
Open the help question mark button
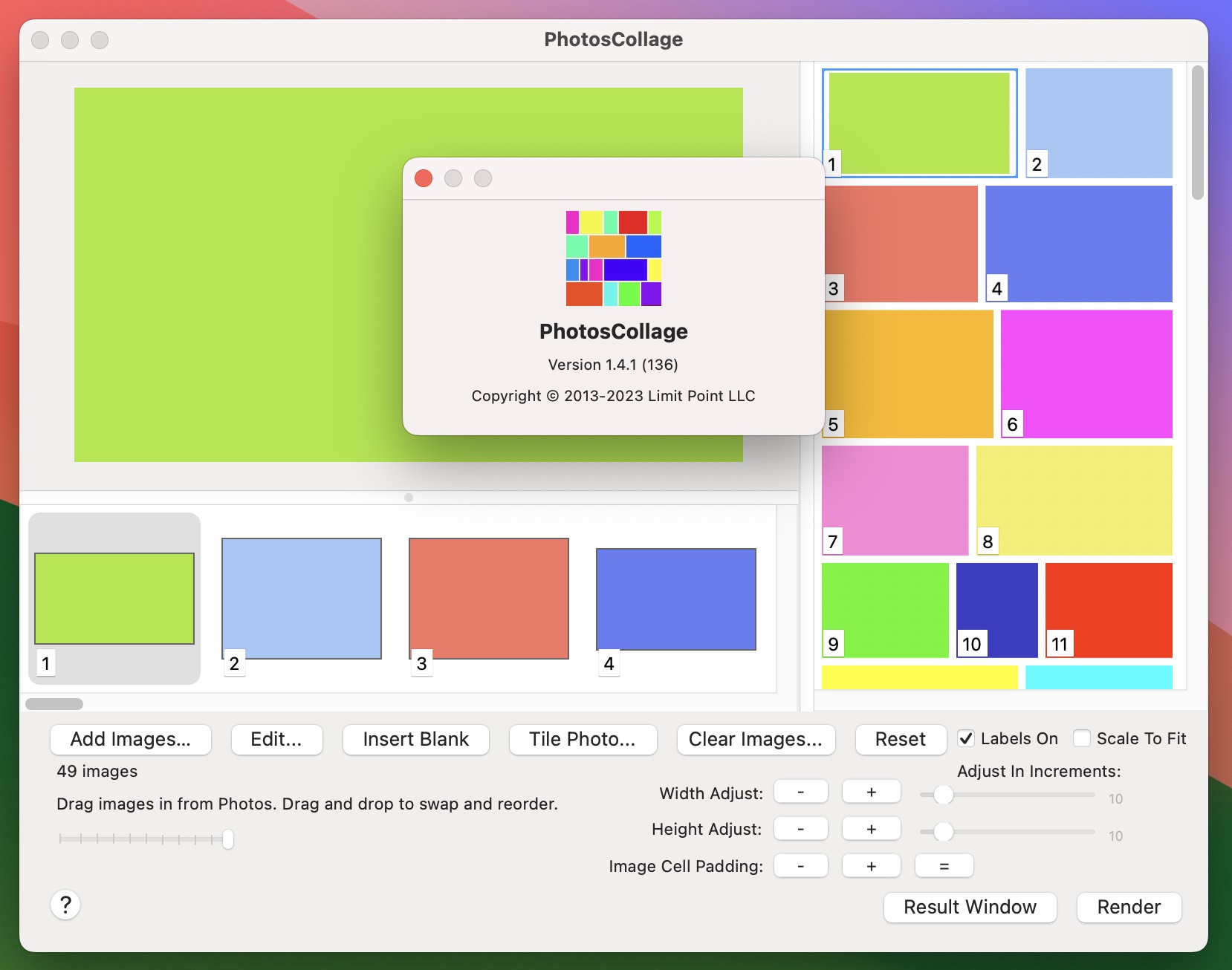[65, 905]
